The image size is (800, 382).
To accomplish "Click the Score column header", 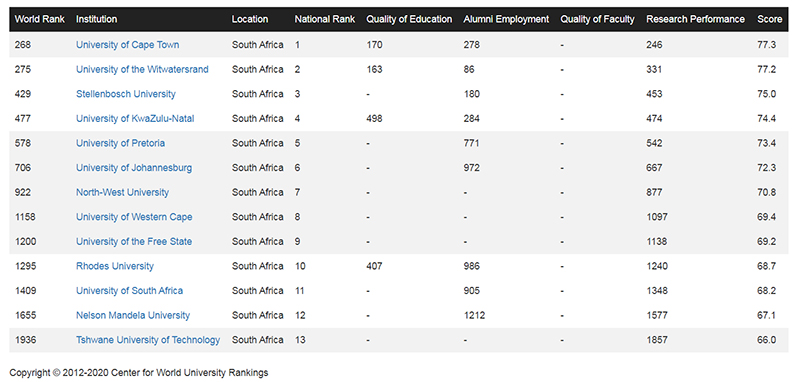I will tap(769, 19).
